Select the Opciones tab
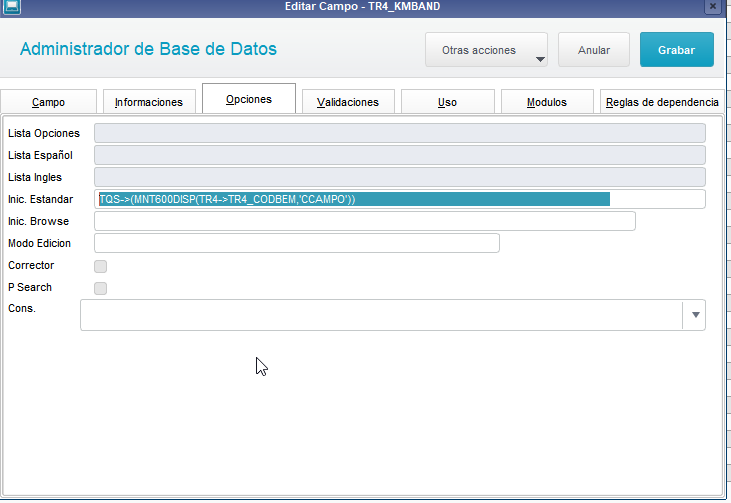731x503 pixels. (x=249, y=99)
